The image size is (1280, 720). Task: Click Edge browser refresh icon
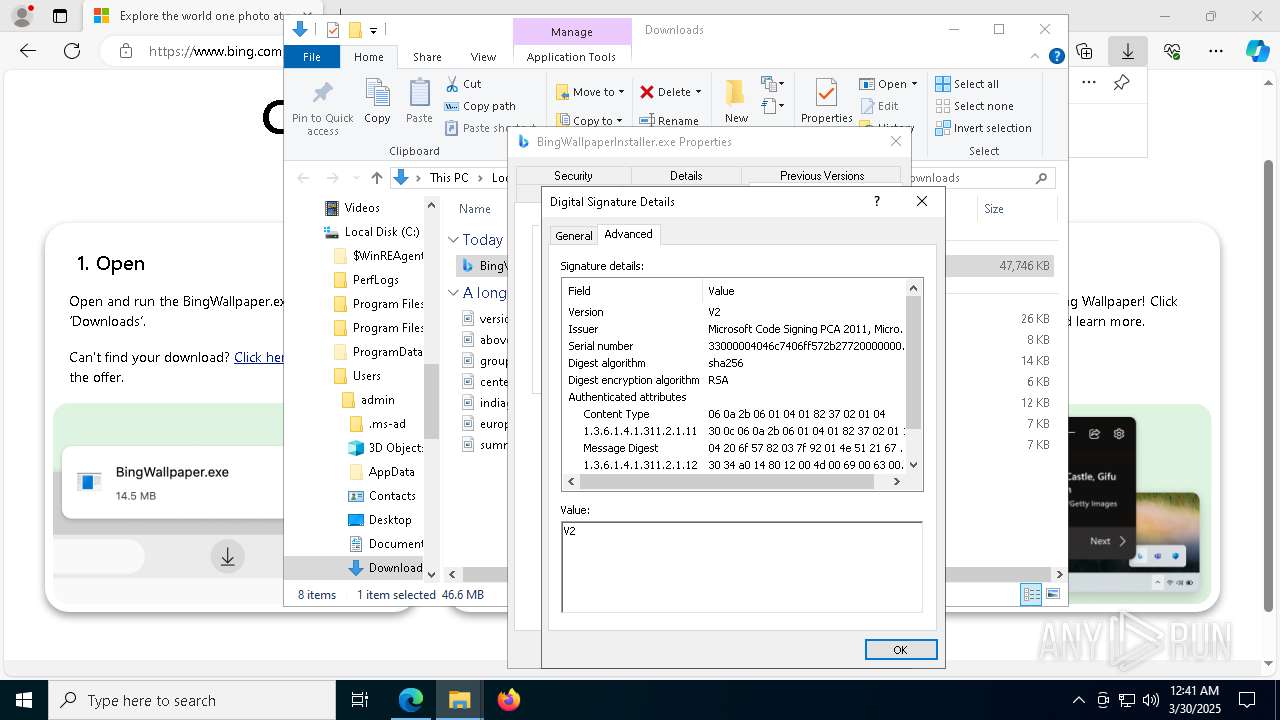[x=72, y=51]
